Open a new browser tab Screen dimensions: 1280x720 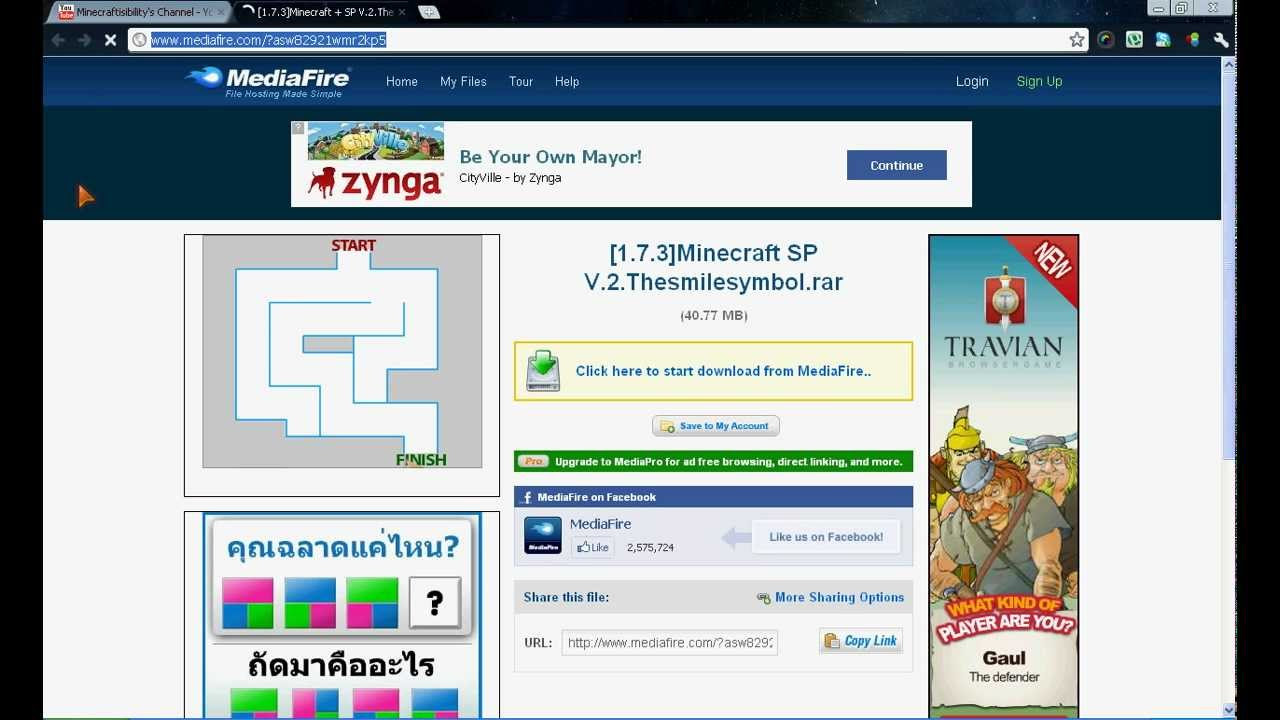428,12
